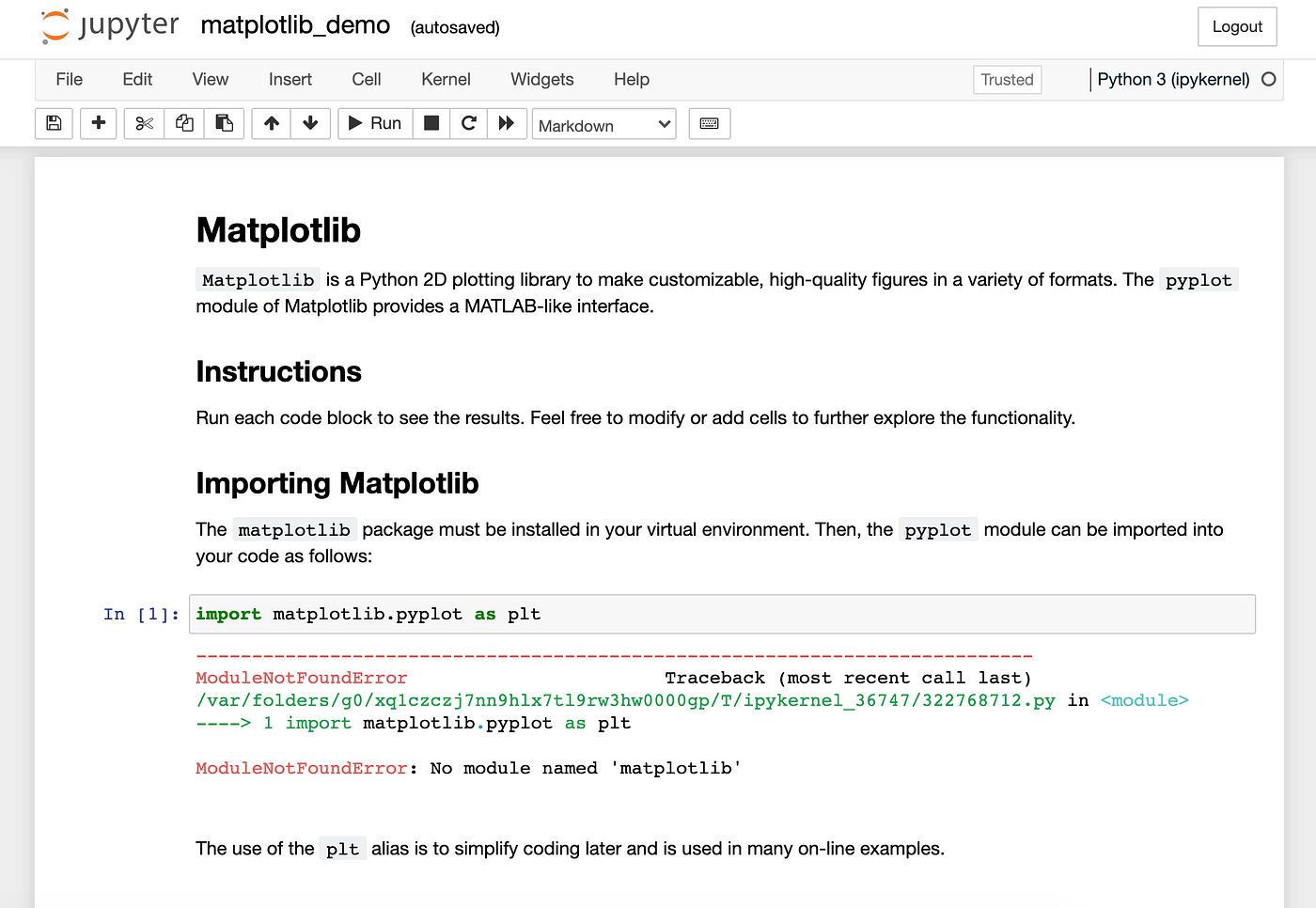The height and width of the screenshot is (908, 1316).
Task: Copy the selected cell using the copy icon
Action: [x=183, y=123]
